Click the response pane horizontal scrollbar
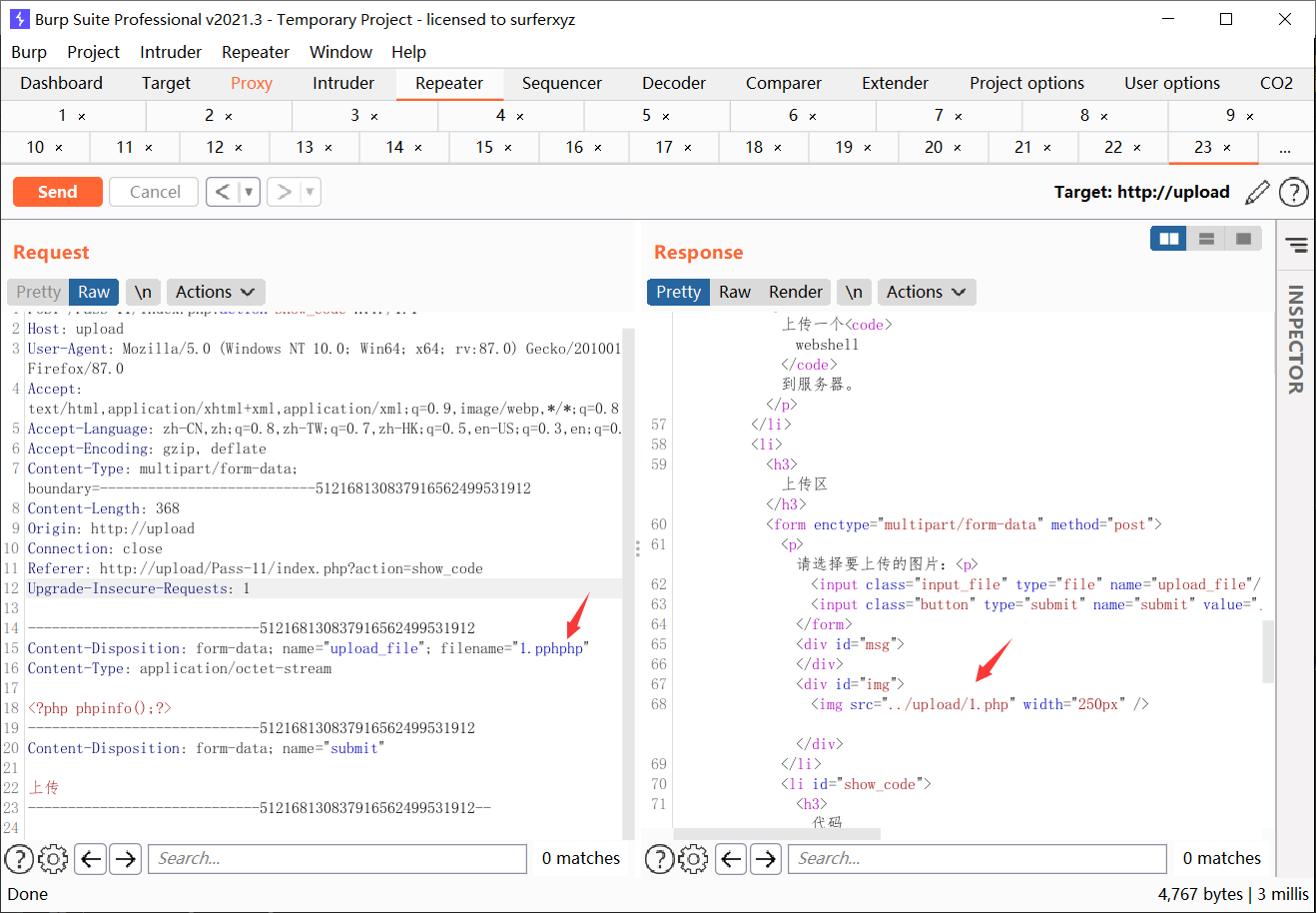The height and width of the screenshot is (913, 1316). pyautogui.click(x=777, y=834)
